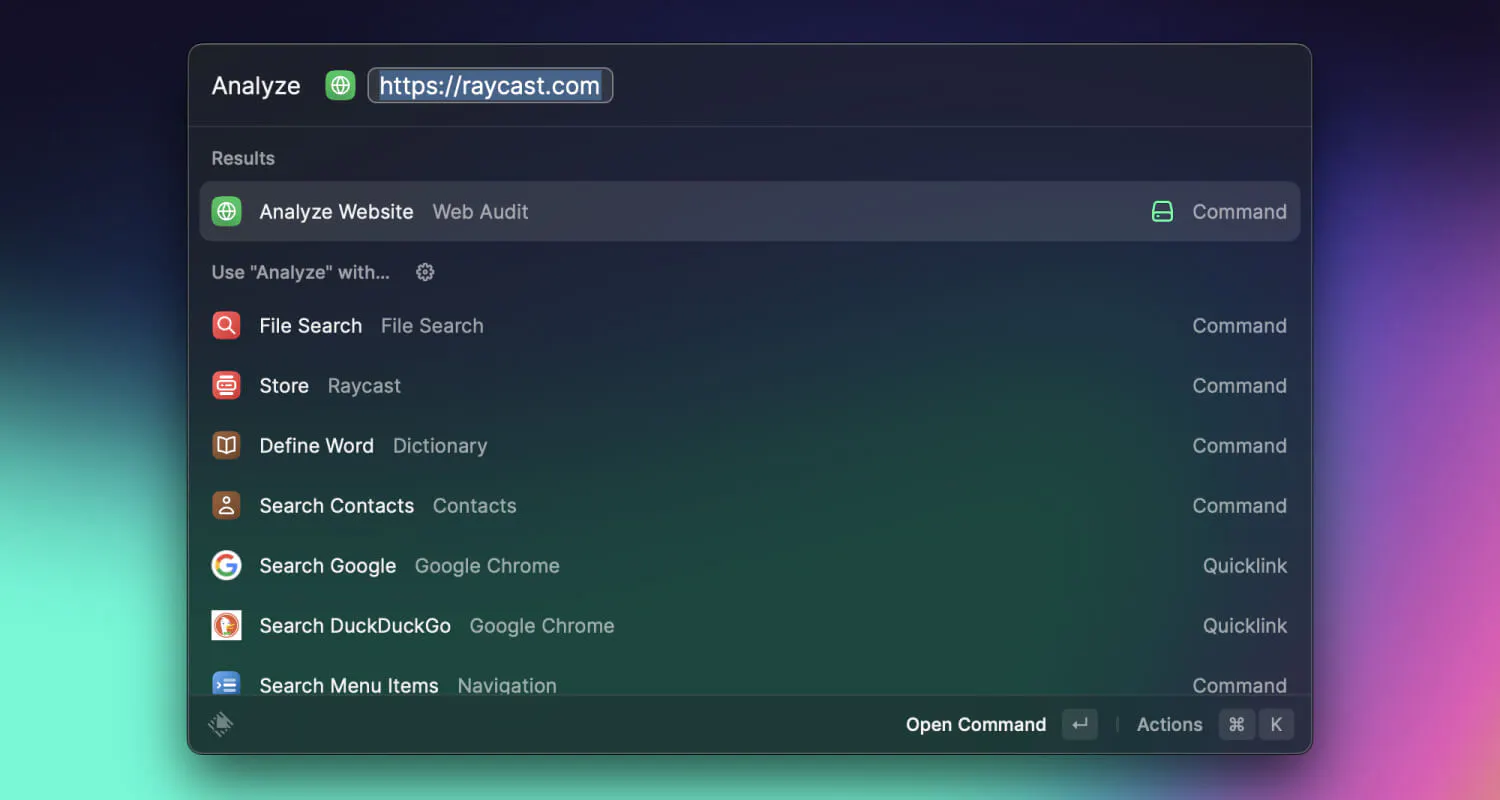Click the "Contacts" subtitle text
The width and height of the screenshot is (1500, 800).
click(x=474, y=505)
